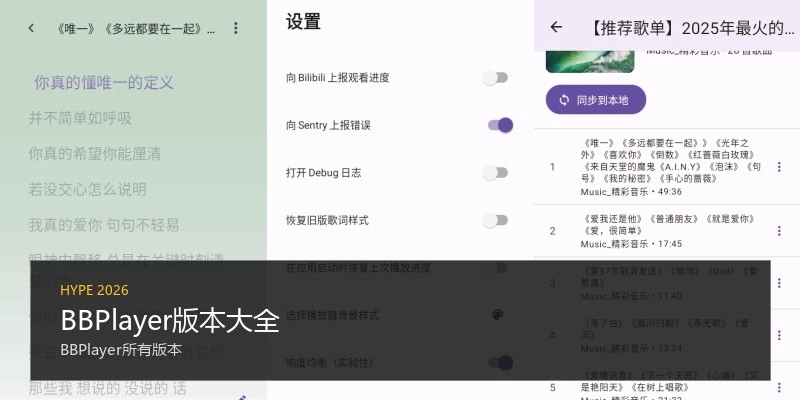800x400 pixels.
Task: Click the lyrics screen song title 《唯一》
Action: point(135,29)
